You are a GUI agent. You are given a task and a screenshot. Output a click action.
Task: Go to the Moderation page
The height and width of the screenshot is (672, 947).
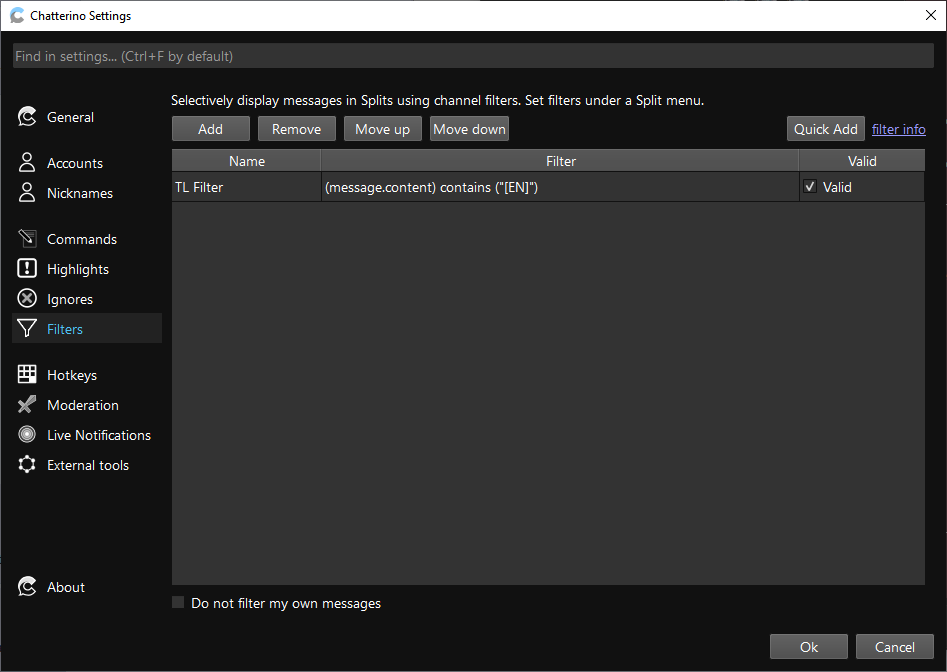point(83,405)
